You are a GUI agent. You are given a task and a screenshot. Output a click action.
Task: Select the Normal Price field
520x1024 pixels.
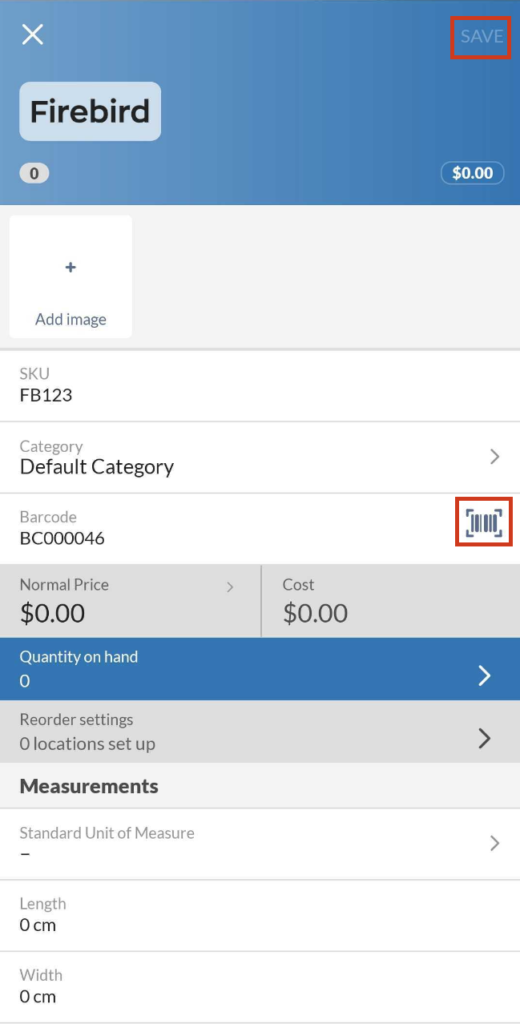[x=130, y=601]
